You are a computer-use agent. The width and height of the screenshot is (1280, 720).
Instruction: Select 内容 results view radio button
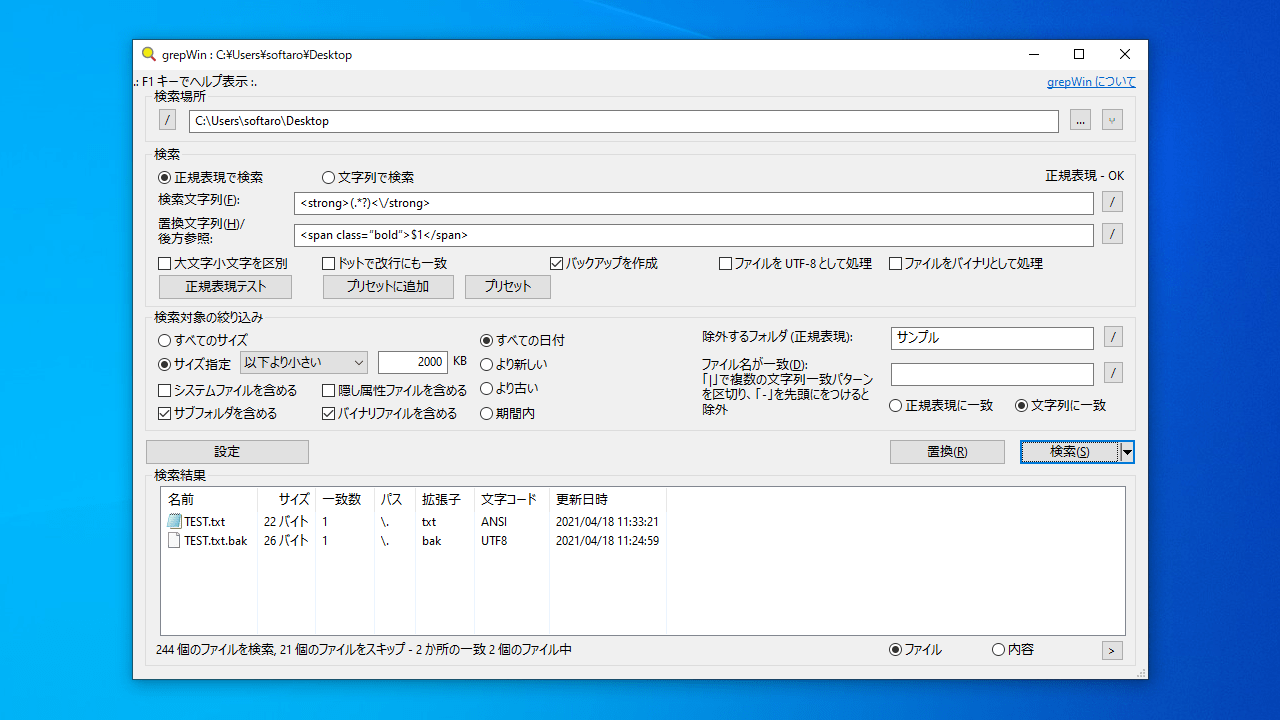pos(1013,650)
